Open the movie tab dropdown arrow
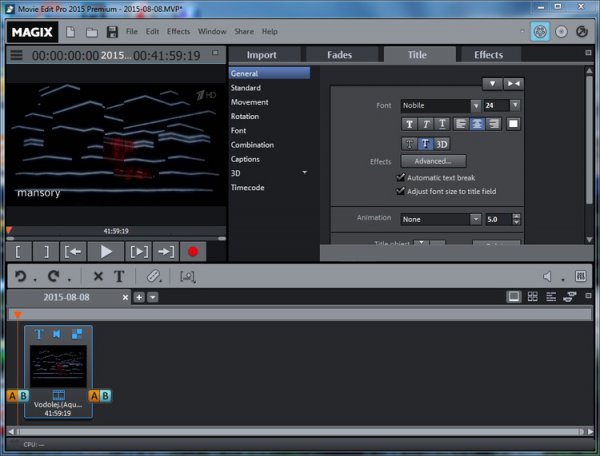 [153, 297]
